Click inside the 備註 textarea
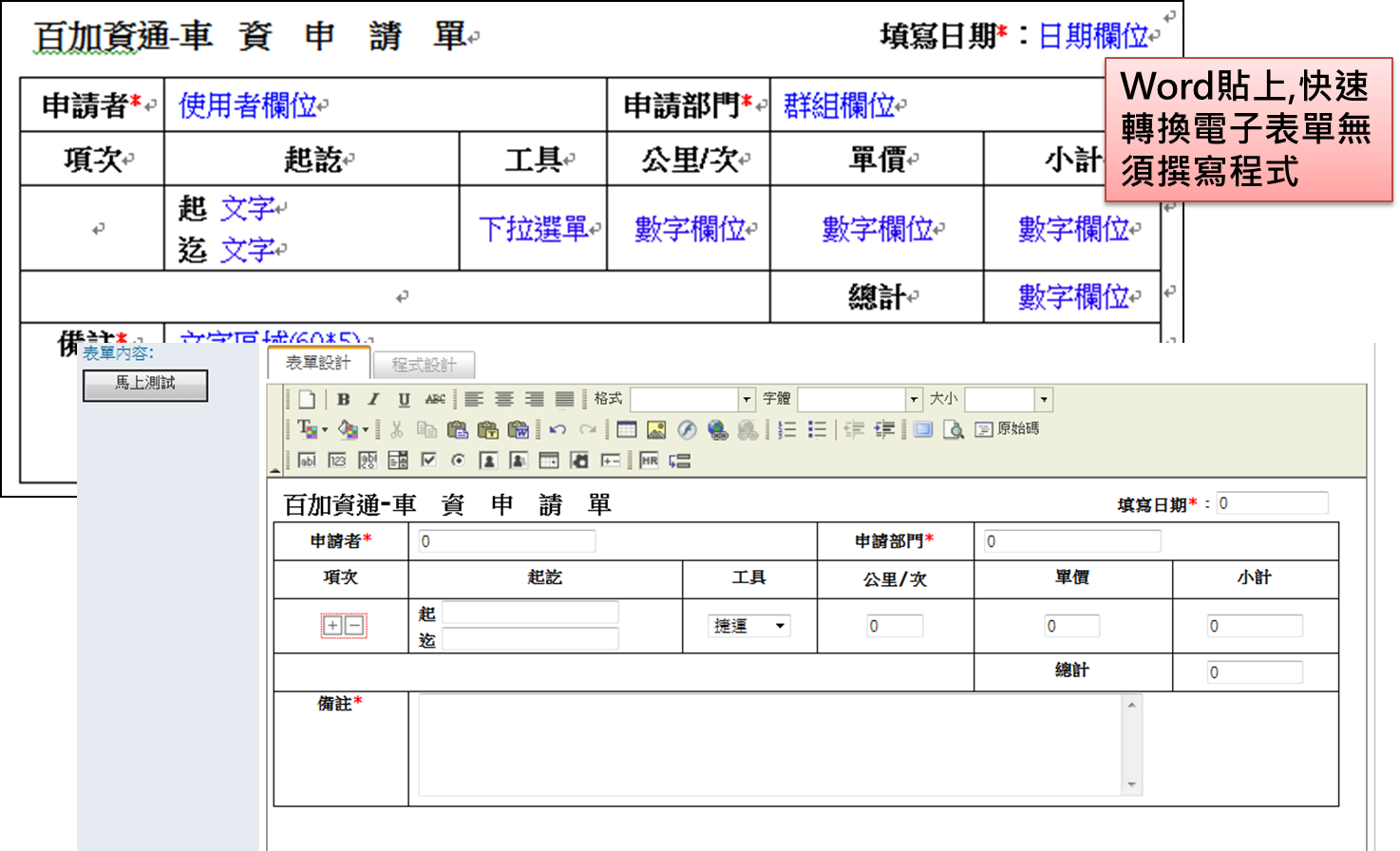The height and width of the screenshot is (851, 1400). [771, 746]
